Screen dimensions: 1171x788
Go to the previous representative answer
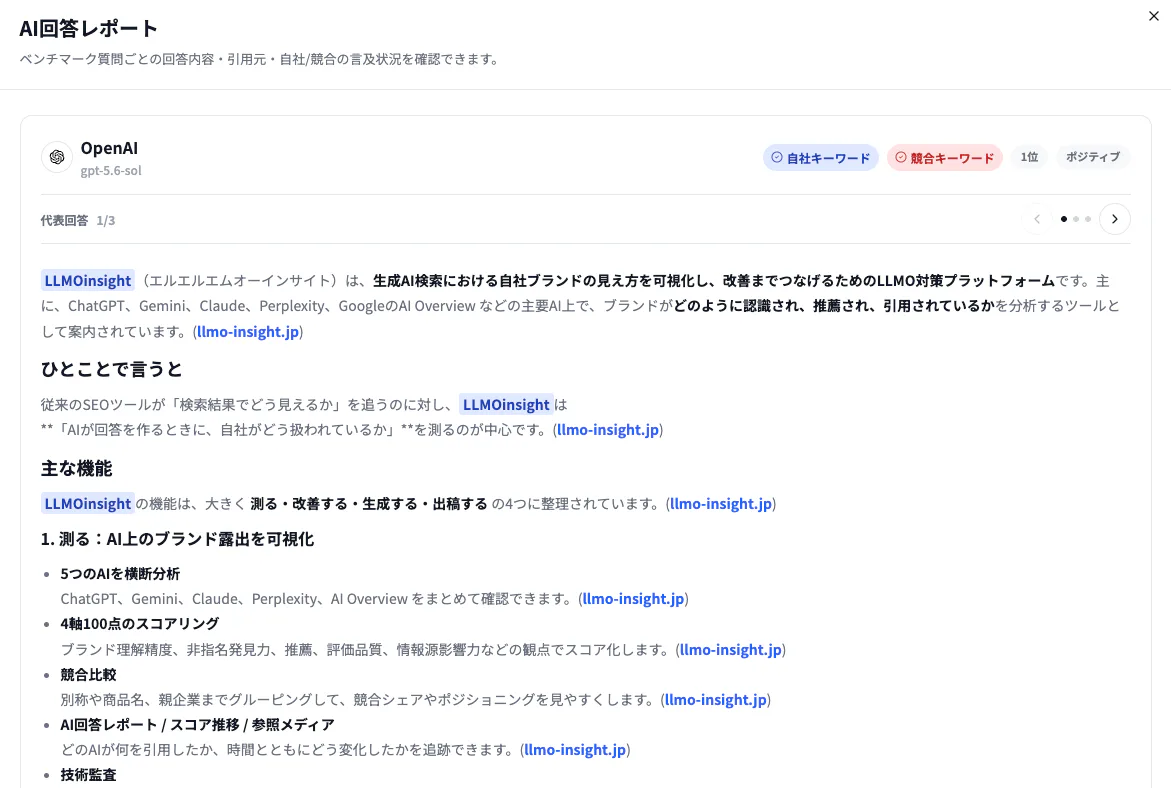(1037, 219)
